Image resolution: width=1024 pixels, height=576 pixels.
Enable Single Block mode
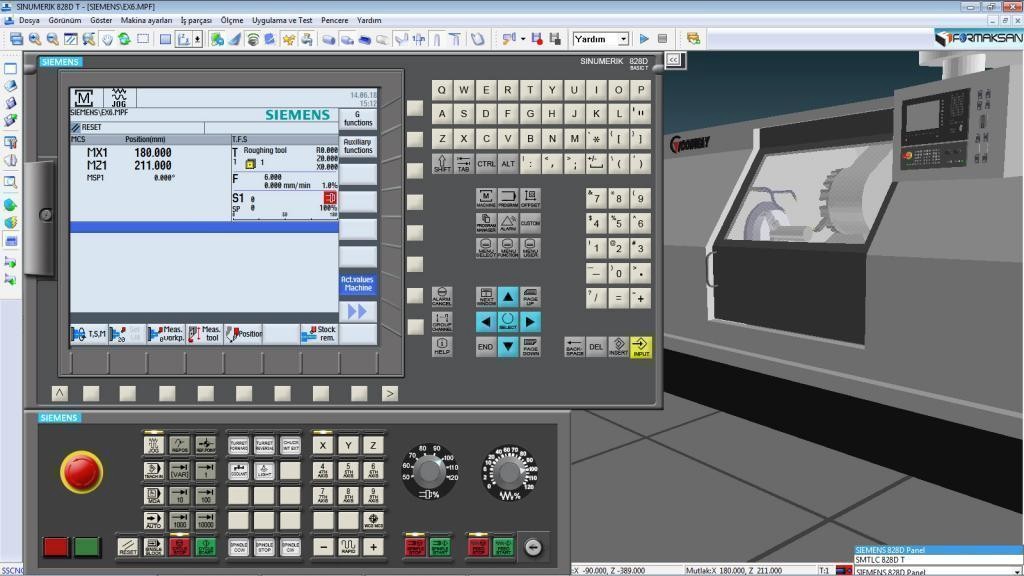coord(153,547)
